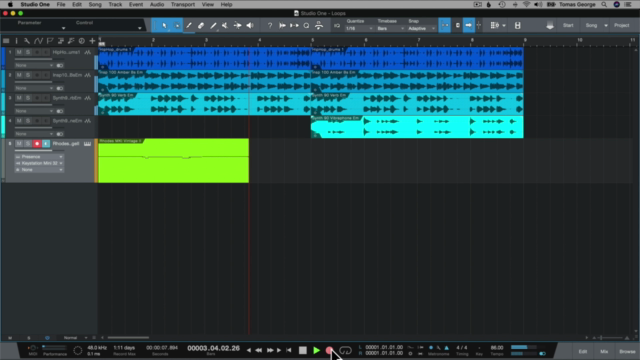Image resolution: width=640 pixels, height=360 pixels.
Task: Open the Macro toolbar grid icon
Action: (495, 25)
